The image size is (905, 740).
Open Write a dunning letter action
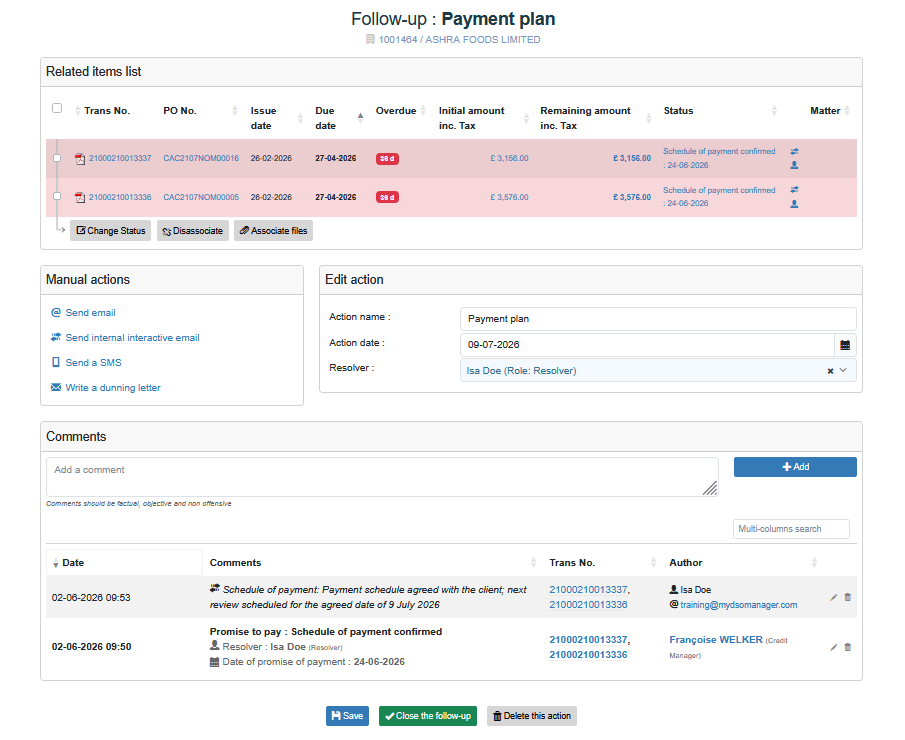pos(113,388)
